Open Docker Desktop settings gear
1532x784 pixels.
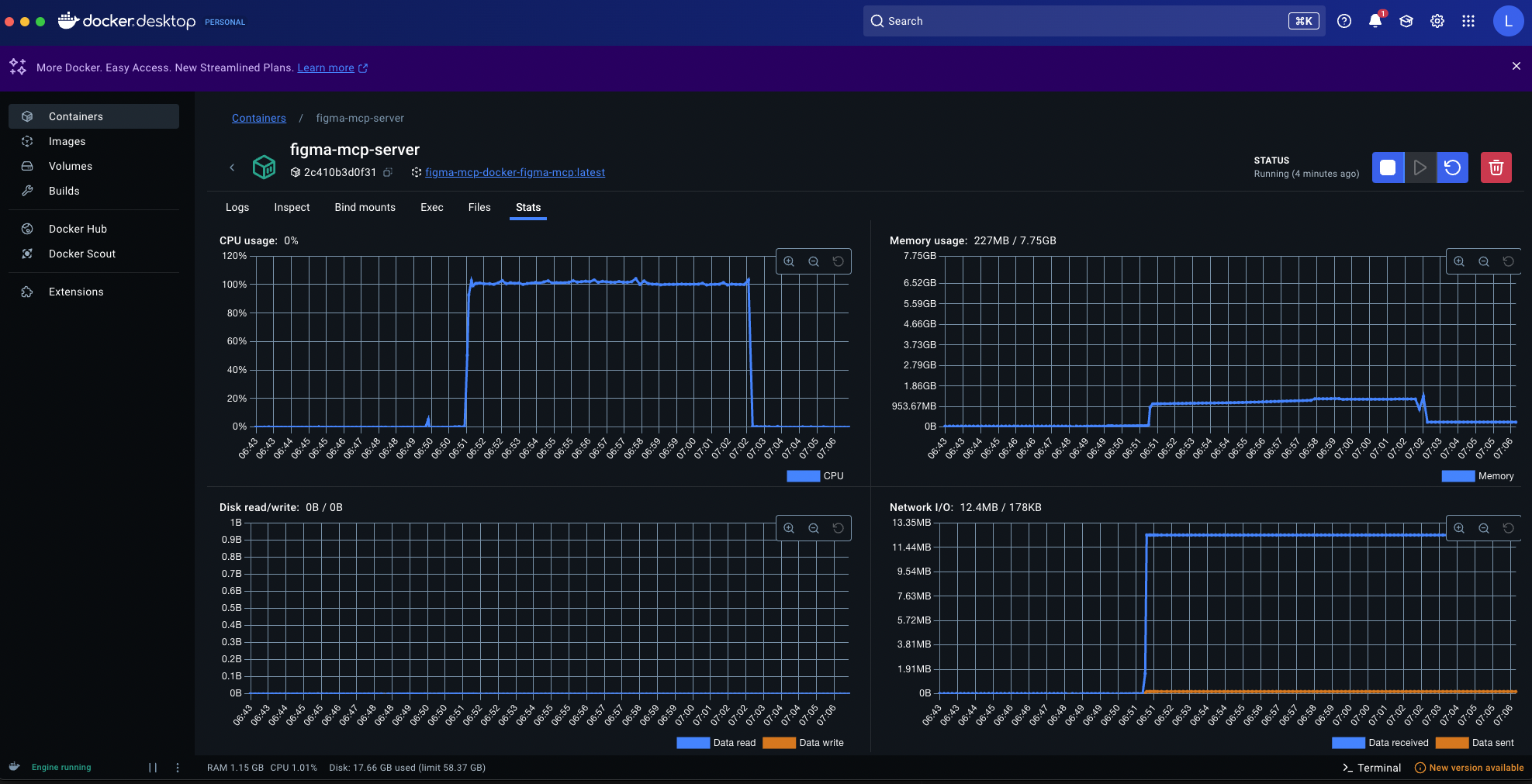[1437, 21]
